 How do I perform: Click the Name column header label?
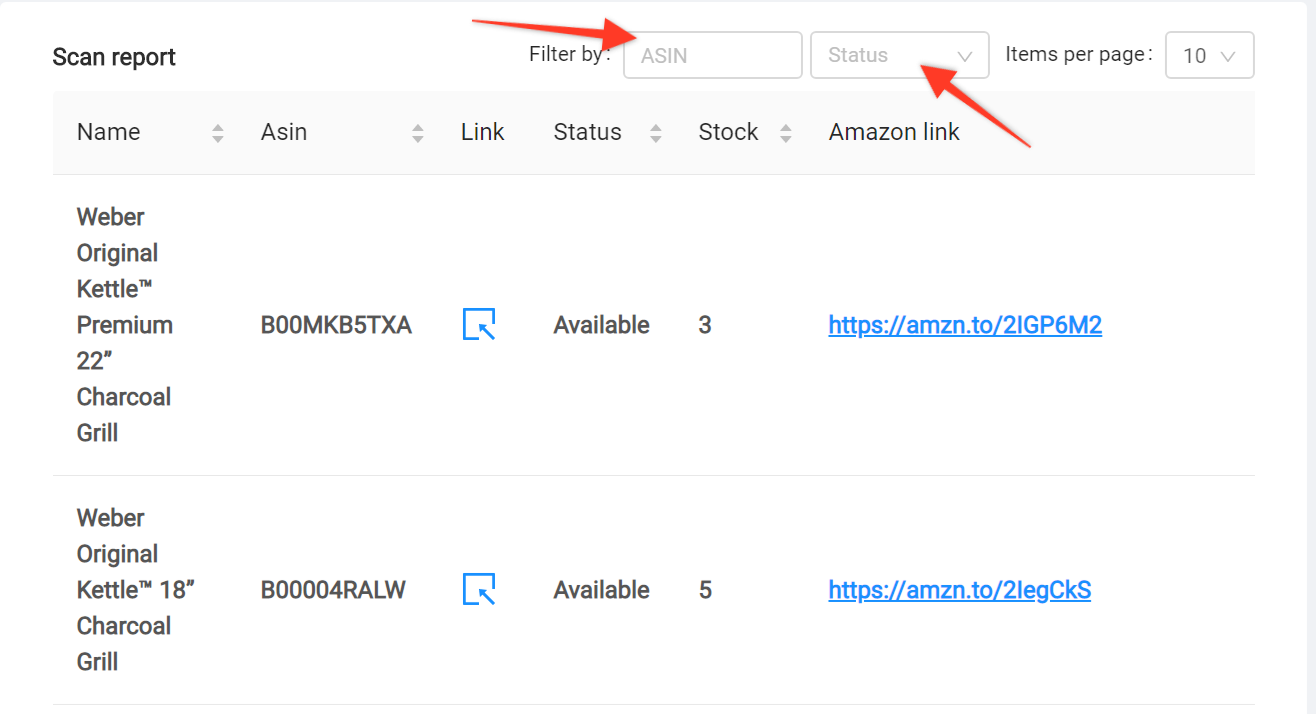(x=108, y=132)
